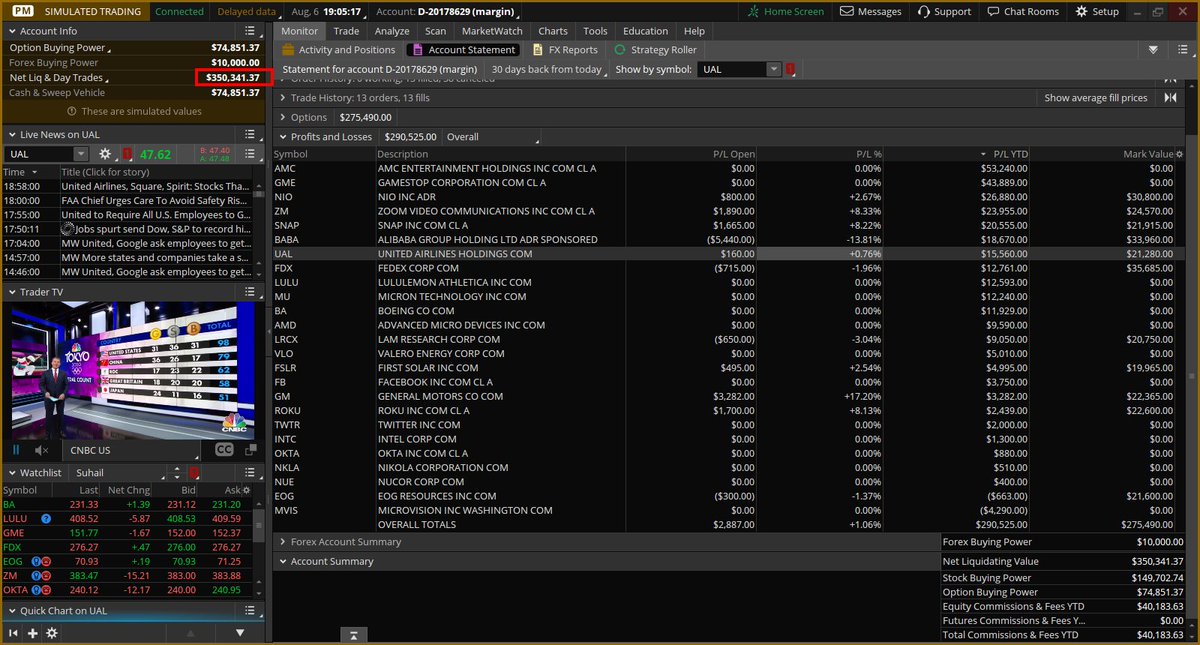
Task: Switch to the MarketWatch tab
Action: pyautogui.click(x=492, y=31)
